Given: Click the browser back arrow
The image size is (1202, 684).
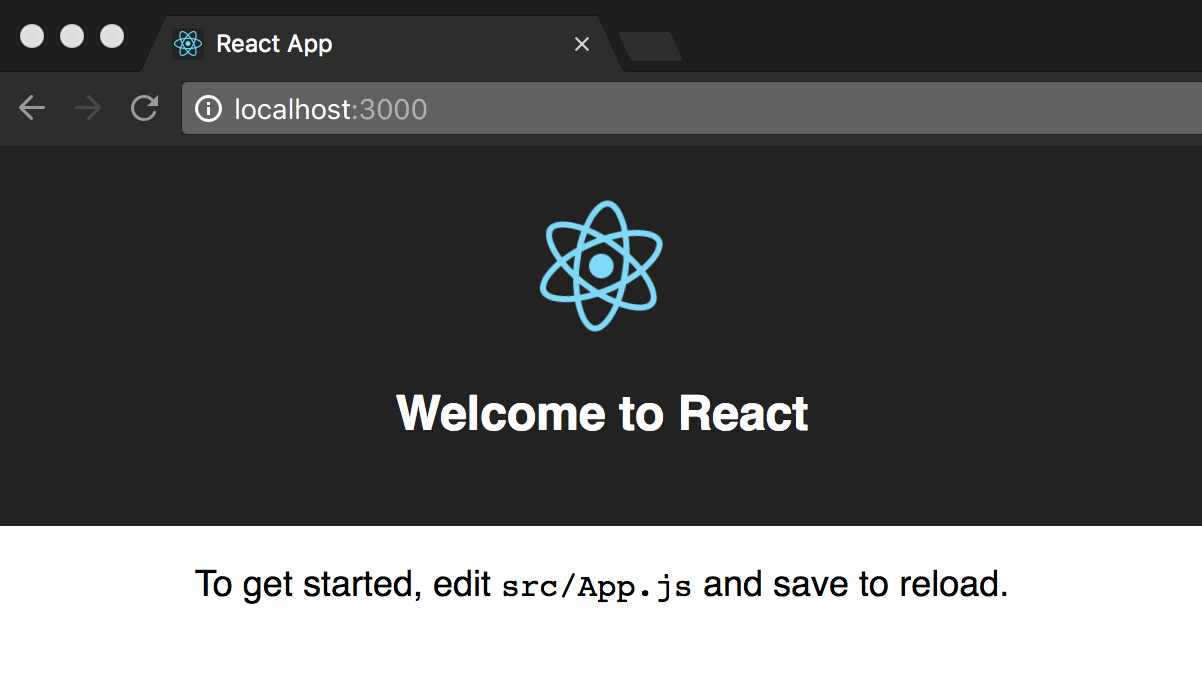Looking at the screenshot, I should coord(32,108).
